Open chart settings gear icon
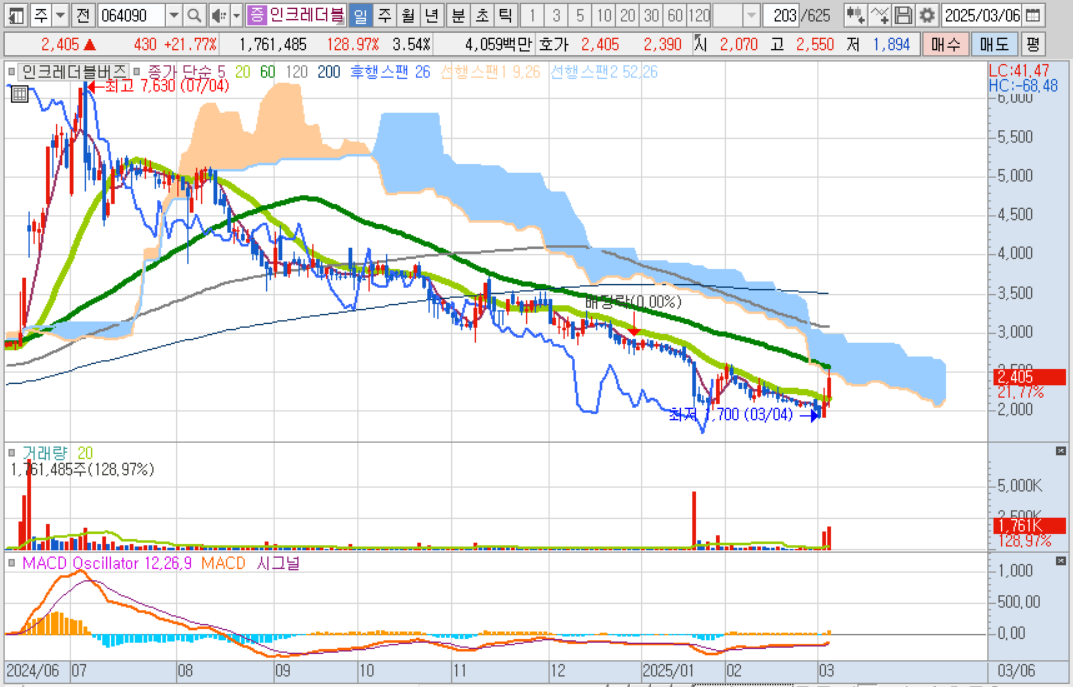The width and height of the screenshot is (1073, 687). point(927,14)
